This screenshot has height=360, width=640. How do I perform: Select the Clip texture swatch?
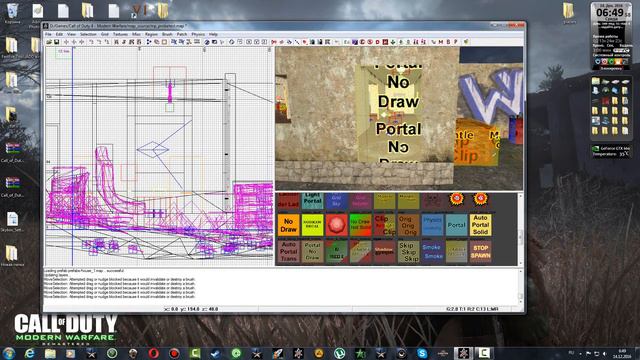tap(384, 225)
